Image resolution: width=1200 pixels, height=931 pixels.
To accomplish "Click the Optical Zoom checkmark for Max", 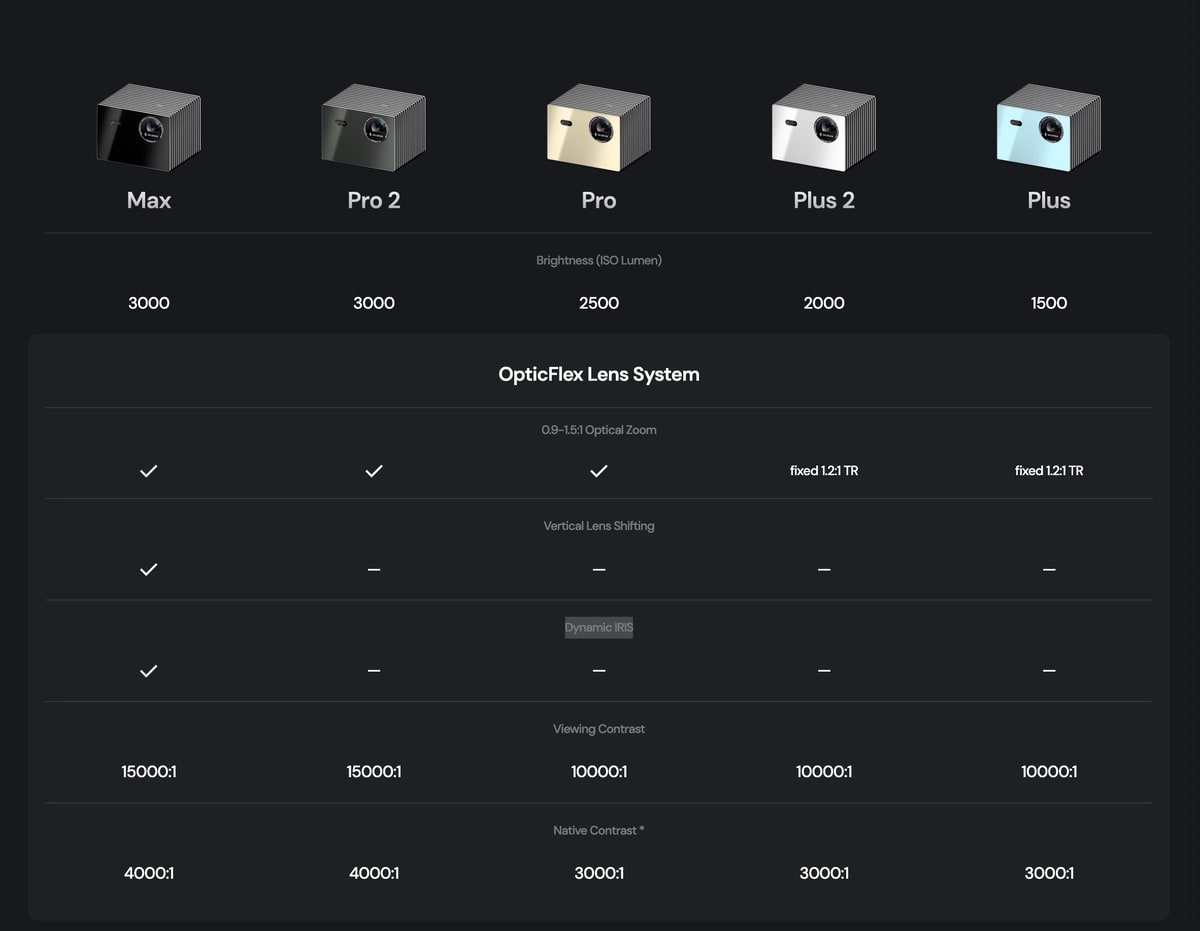I will [x=149, y=471].
